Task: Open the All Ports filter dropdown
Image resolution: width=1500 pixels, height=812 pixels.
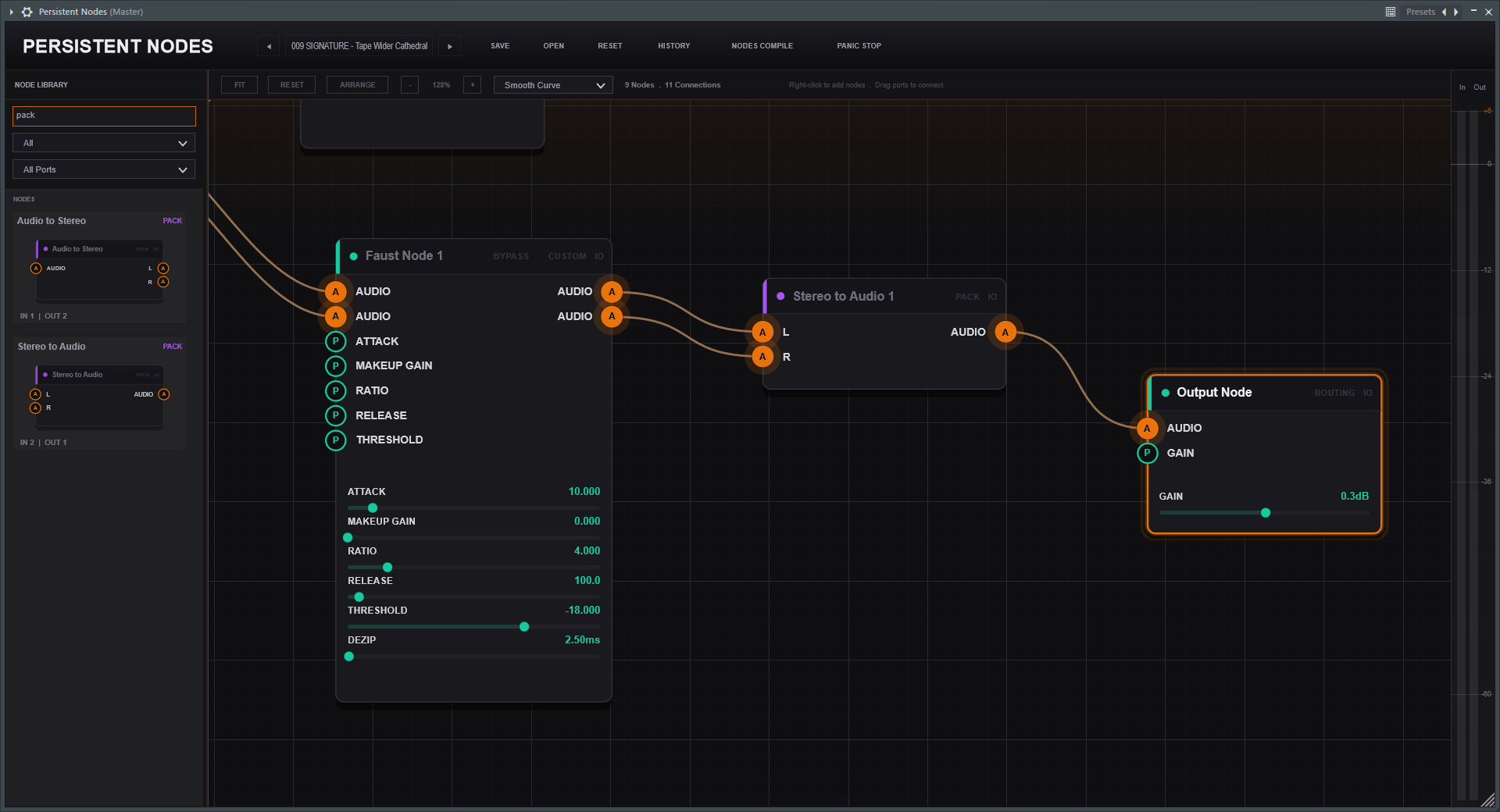Action: point(104,169)
